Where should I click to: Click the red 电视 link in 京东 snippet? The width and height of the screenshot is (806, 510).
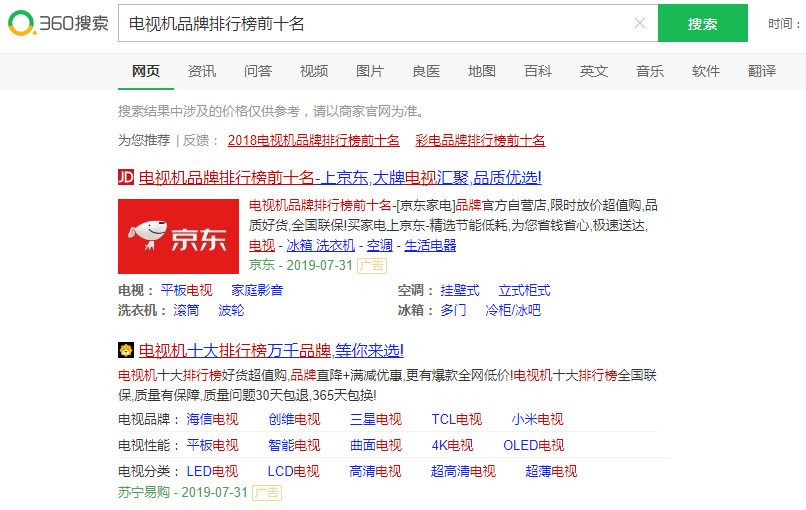click(262, 246)
